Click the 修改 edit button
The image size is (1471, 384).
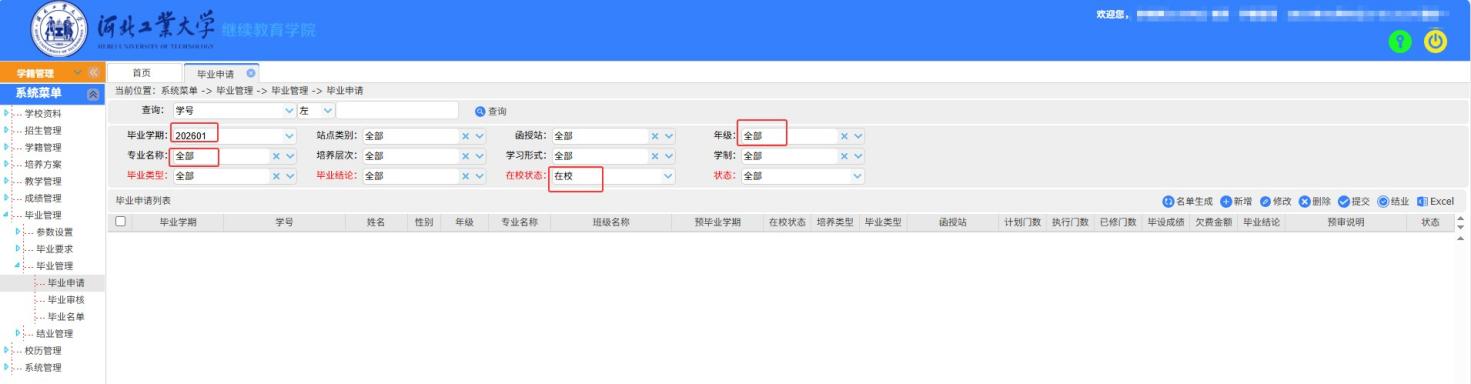1277,201
